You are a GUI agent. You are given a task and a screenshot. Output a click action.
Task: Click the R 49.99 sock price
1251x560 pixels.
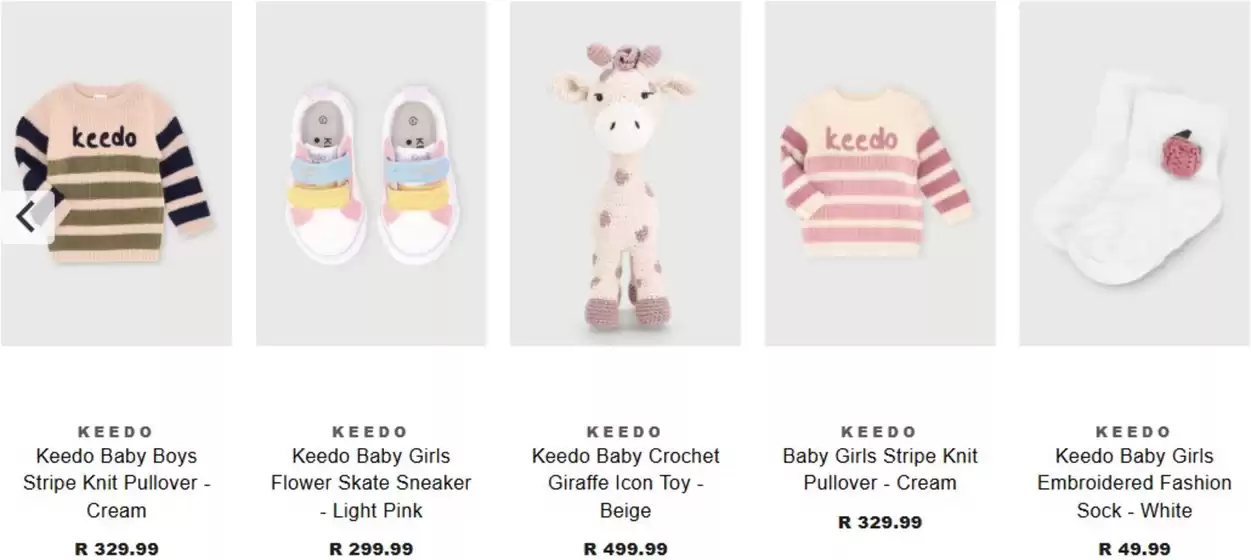point(1133,549)
